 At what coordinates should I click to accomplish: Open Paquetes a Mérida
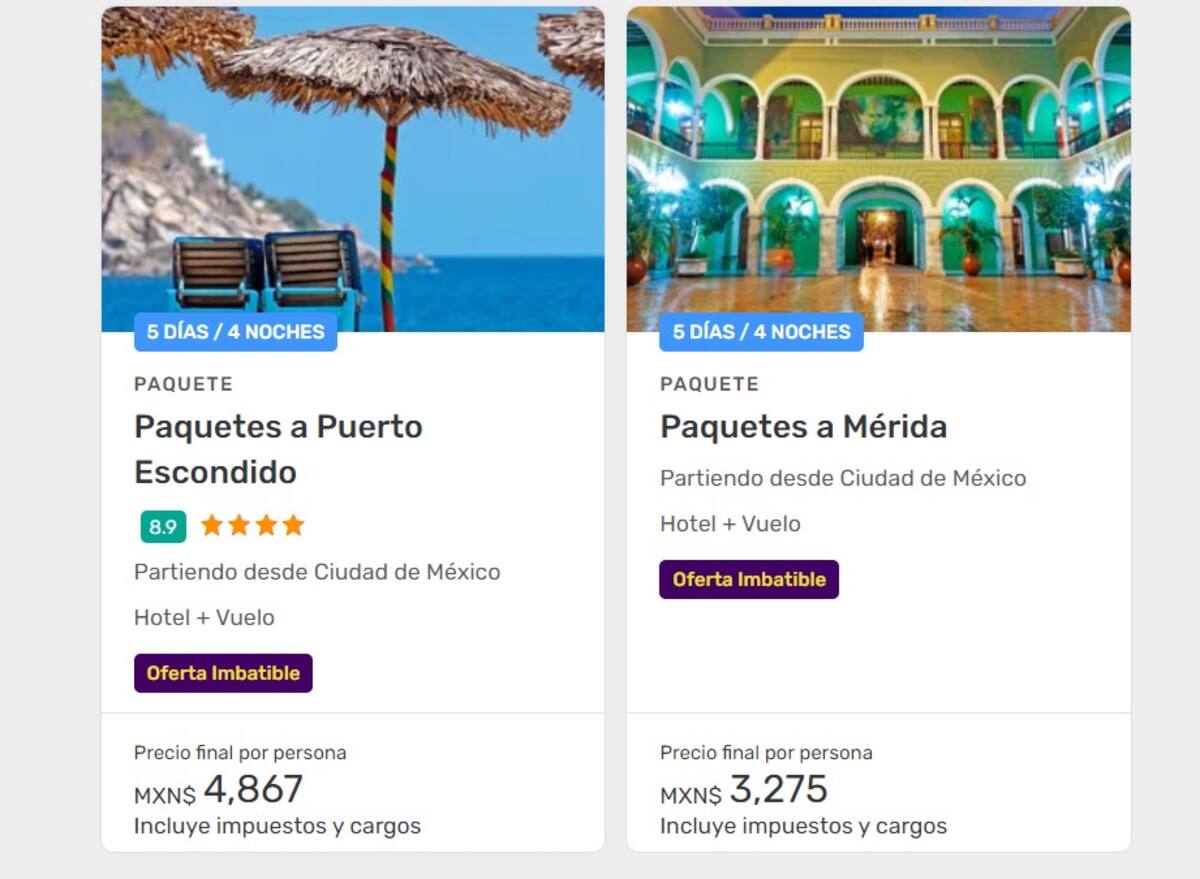click(803, 426)
